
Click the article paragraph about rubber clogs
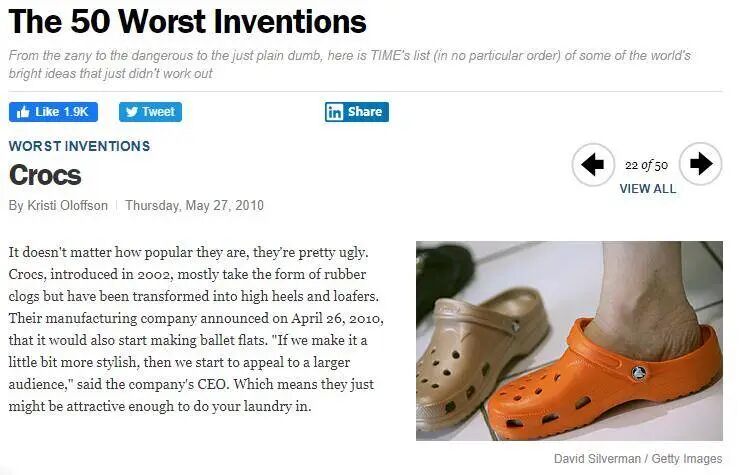196,328
